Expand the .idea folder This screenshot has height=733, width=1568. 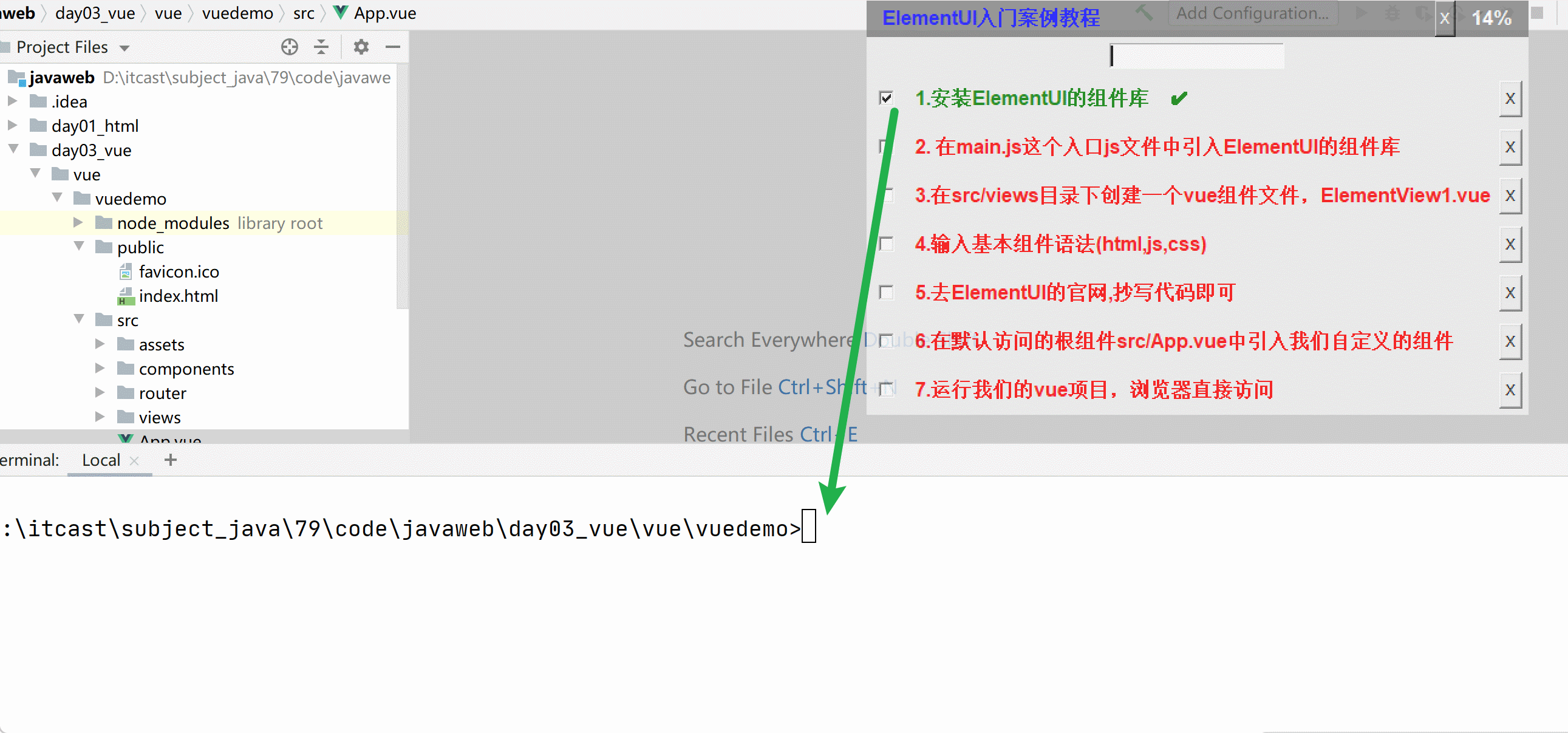[x=12, y=101]
